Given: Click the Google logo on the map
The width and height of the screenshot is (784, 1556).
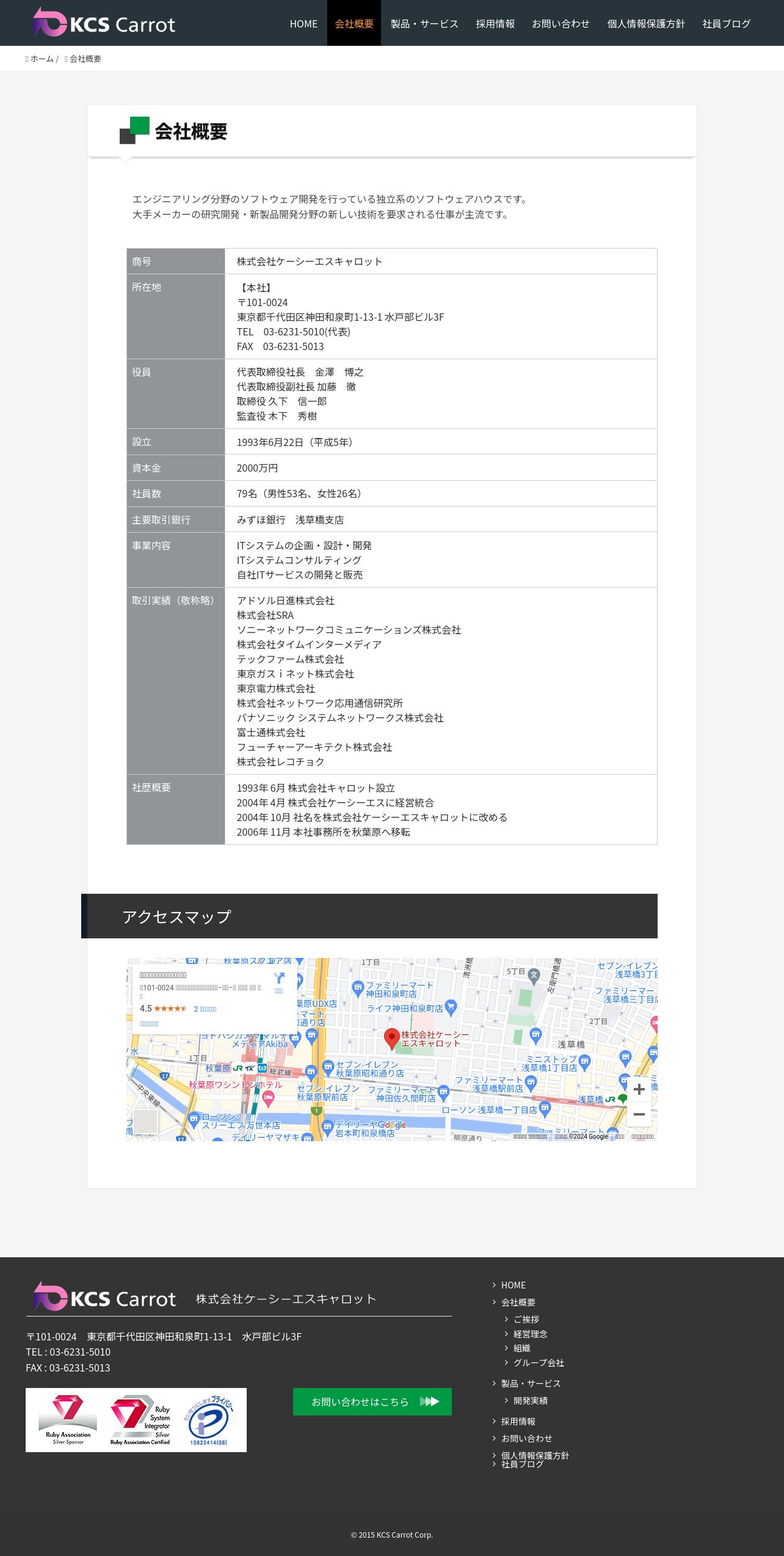Looking at the screenshot, I should [392, 1125].
